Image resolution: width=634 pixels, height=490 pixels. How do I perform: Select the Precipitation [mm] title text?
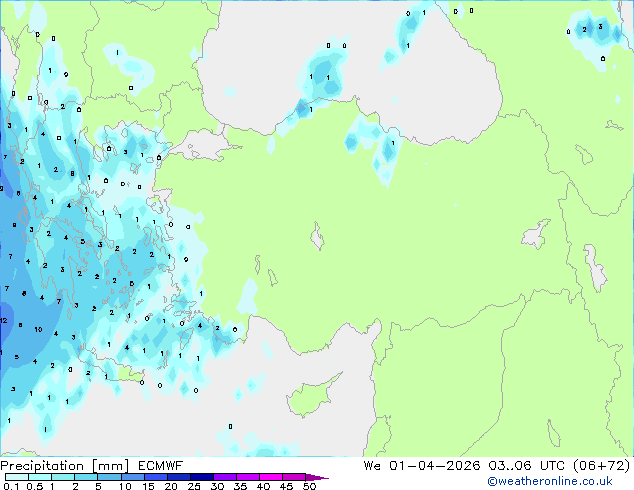tap(64, 466)
